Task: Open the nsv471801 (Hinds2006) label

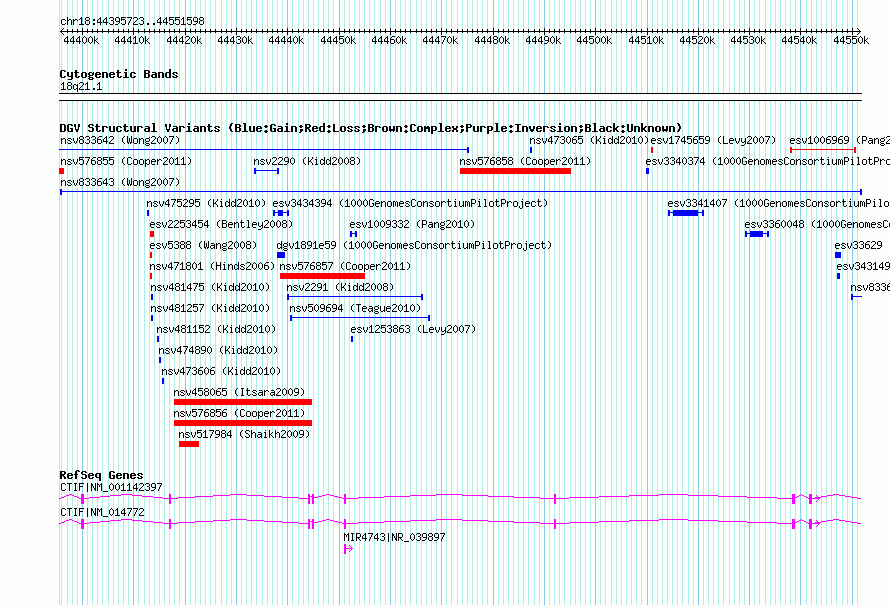Action: pyautogui.click(x=212, y=266)
